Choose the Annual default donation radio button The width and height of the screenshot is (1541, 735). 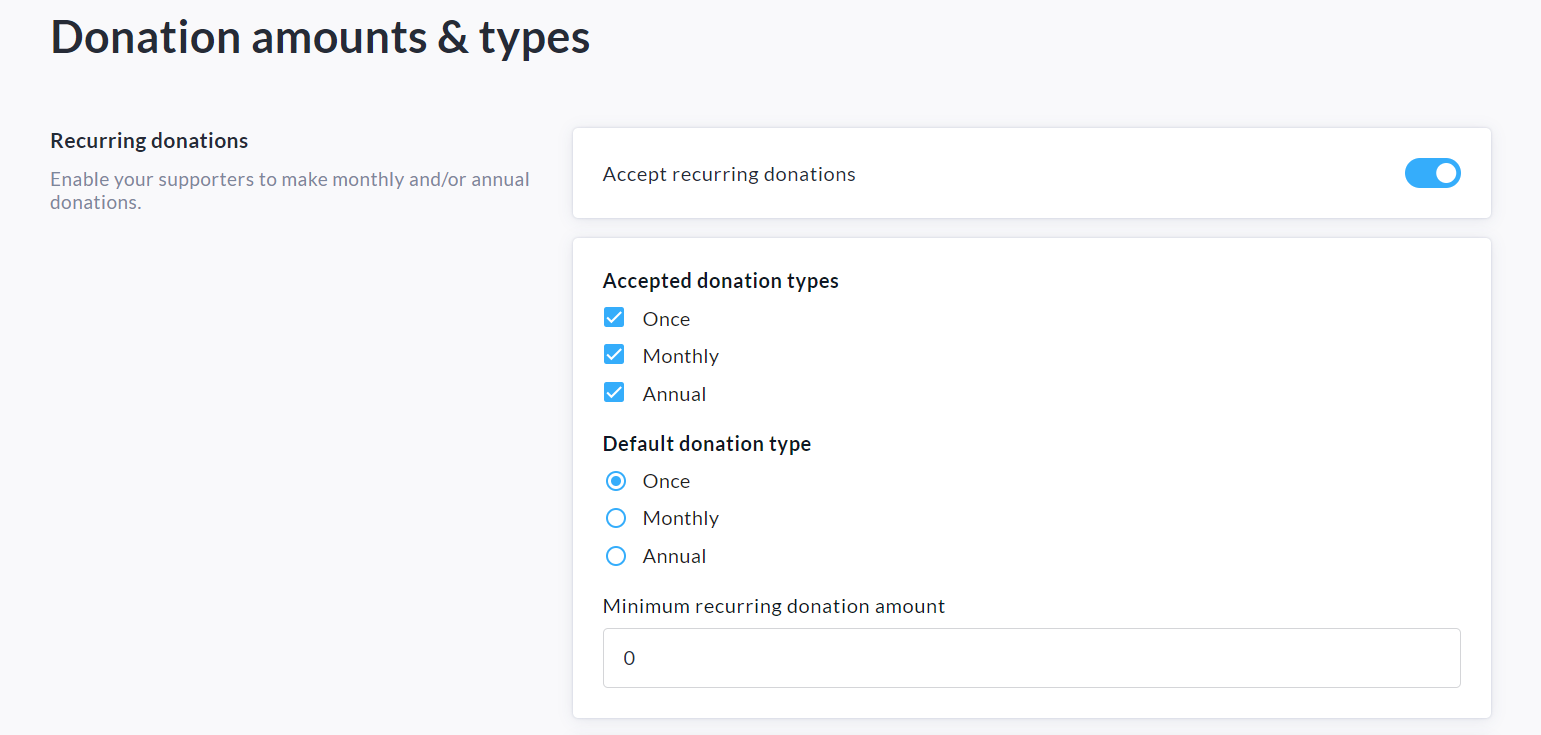click(616, 556)
